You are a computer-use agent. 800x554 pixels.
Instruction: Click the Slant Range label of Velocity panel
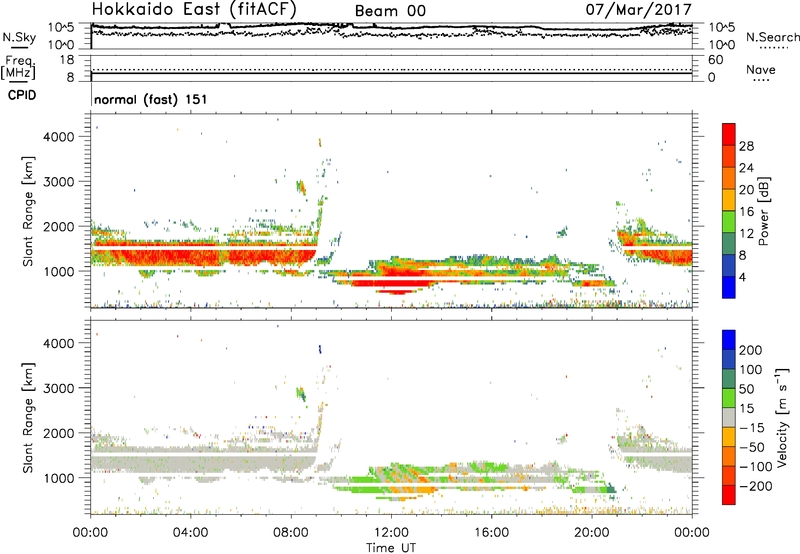pyautogui.click(x=28, y=417)
